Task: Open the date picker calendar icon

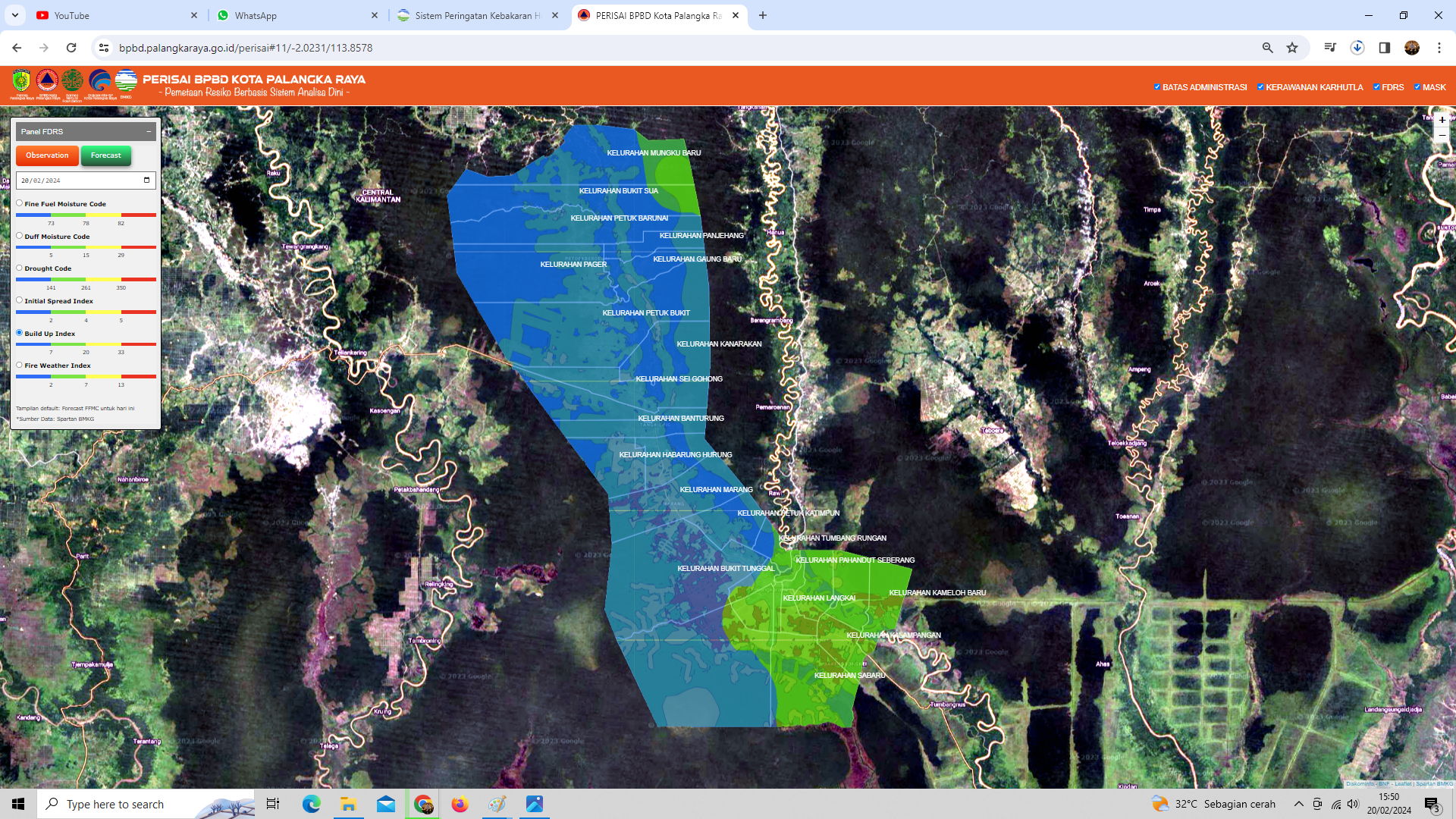Action: point(146,180)
